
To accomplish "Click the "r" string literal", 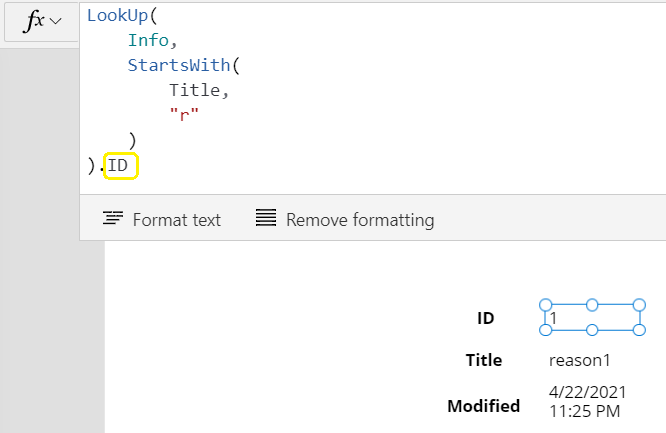I will coord(184,115).
